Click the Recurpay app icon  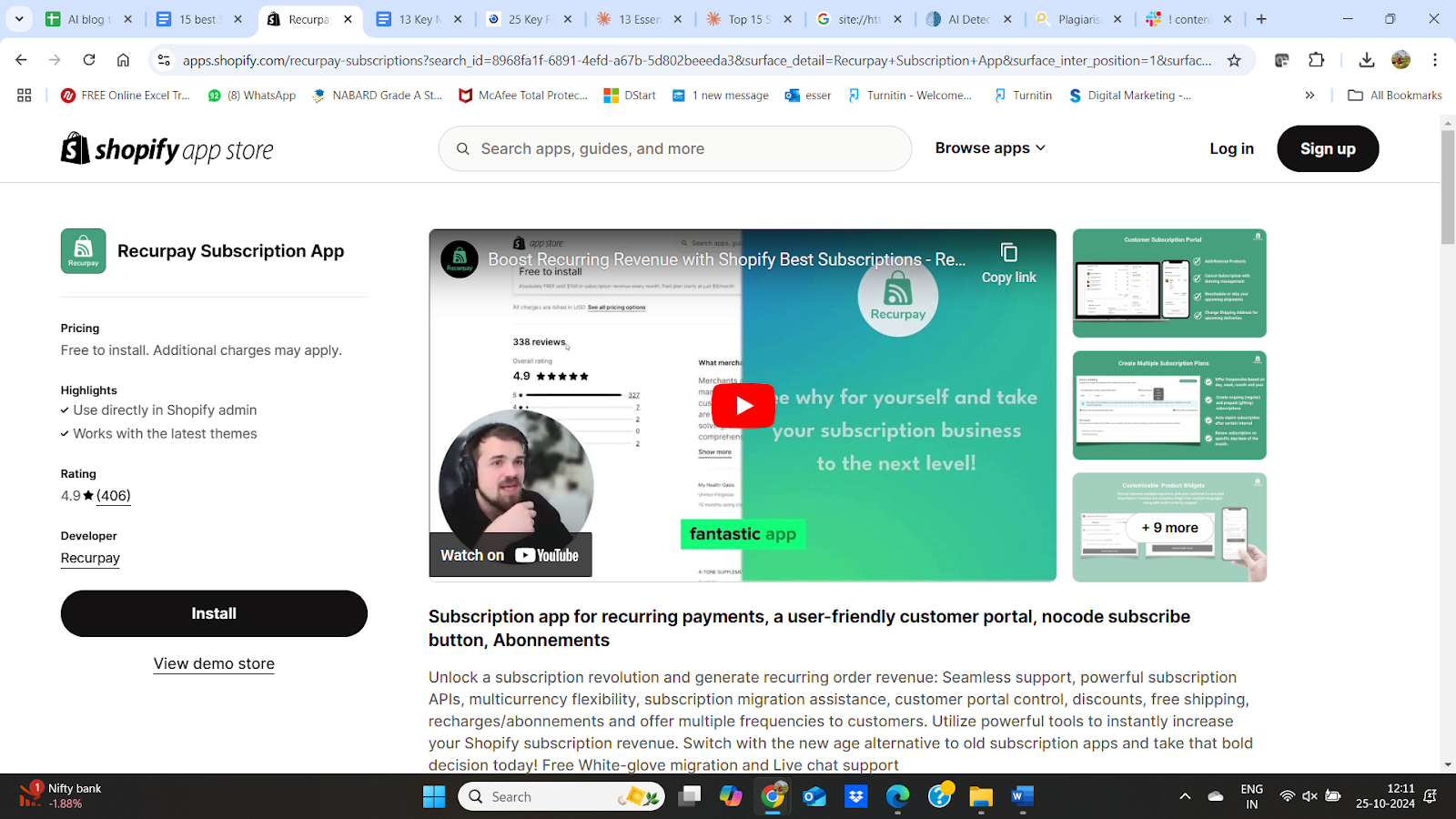pos(84,251)
